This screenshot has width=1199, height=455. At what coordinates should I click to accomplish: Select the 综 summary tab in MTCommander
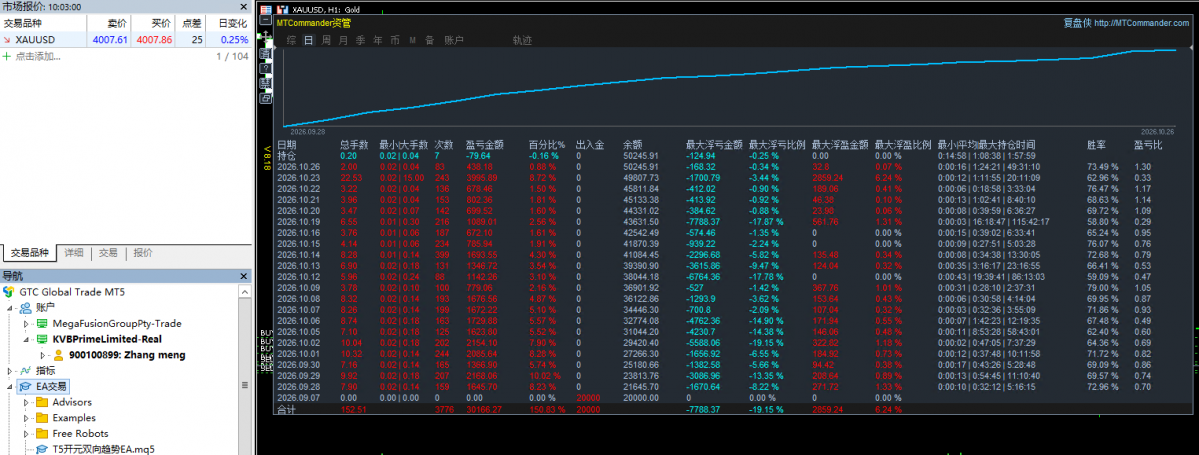[291, 41]
